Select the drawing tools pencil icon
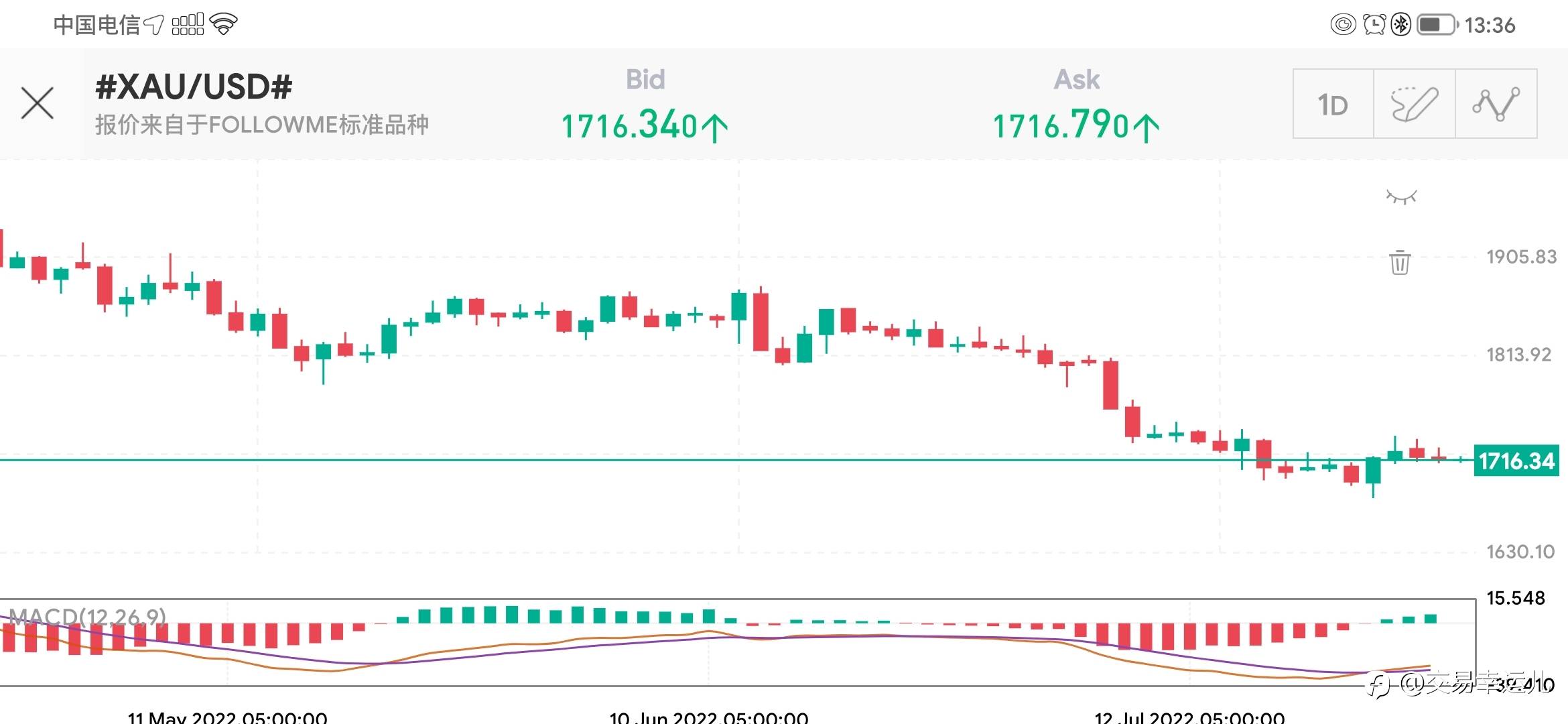Viewport: 1568px width, 724px height. 1414,105
